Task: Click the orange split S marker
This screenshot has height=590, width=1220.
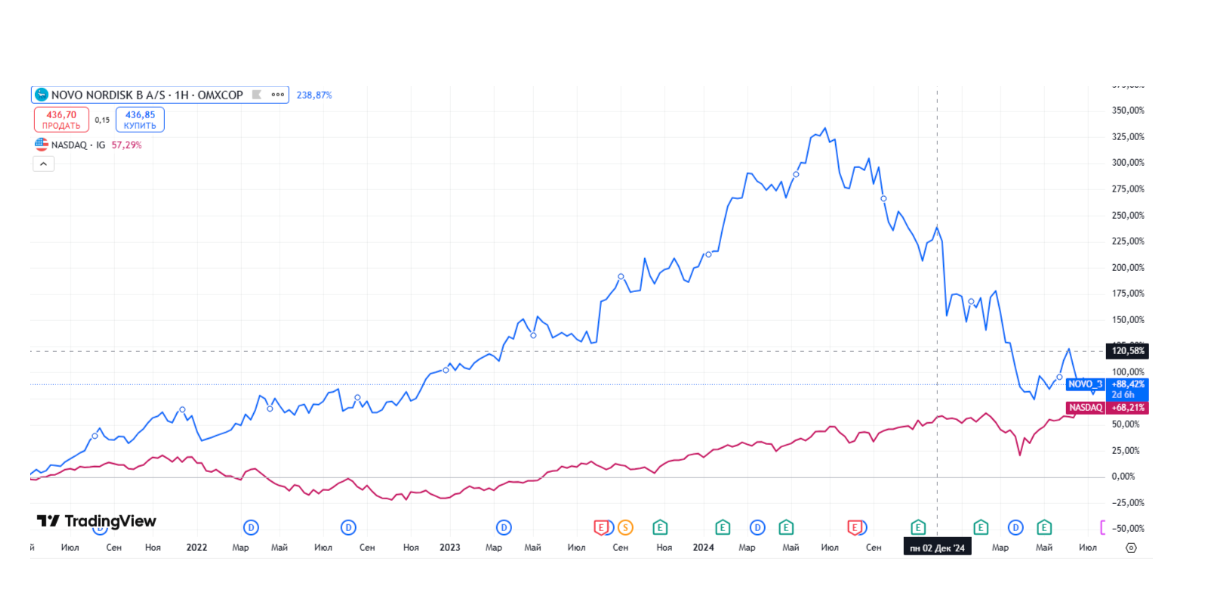Action: (x=625, y=527)
